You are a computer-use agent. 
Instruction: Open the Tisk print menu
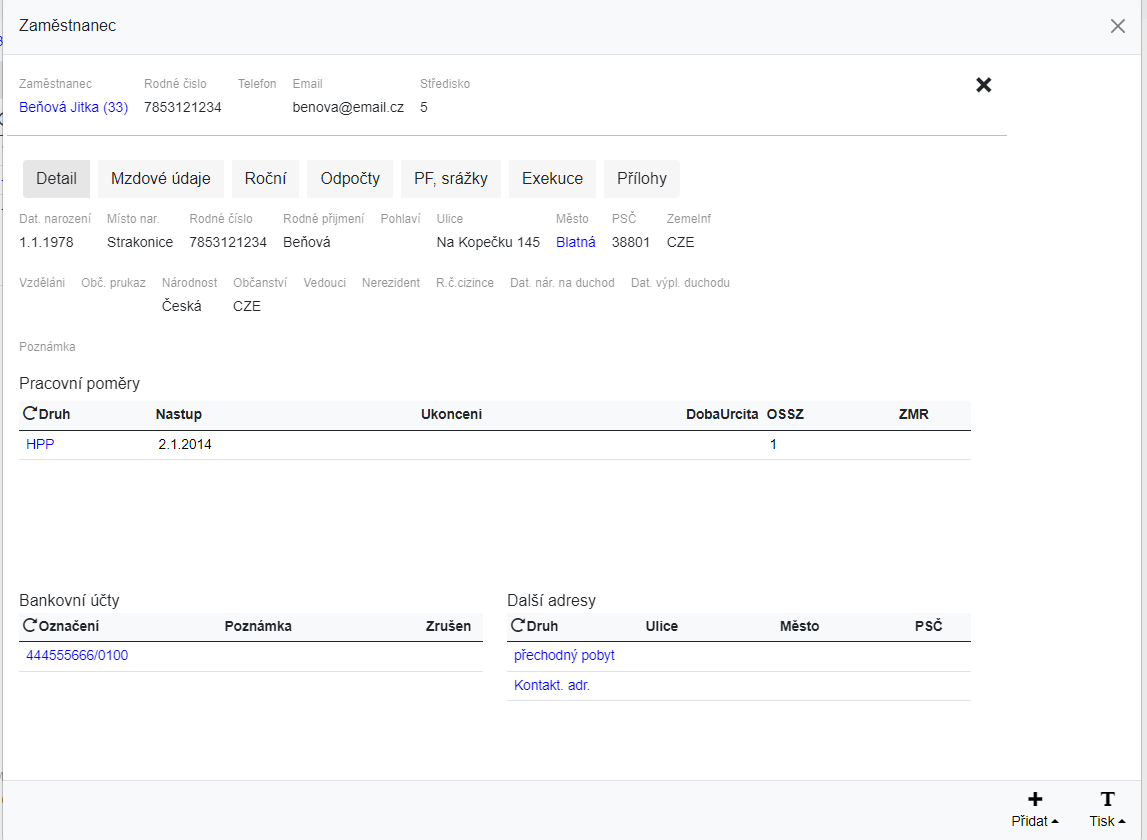click(1107, 809)
